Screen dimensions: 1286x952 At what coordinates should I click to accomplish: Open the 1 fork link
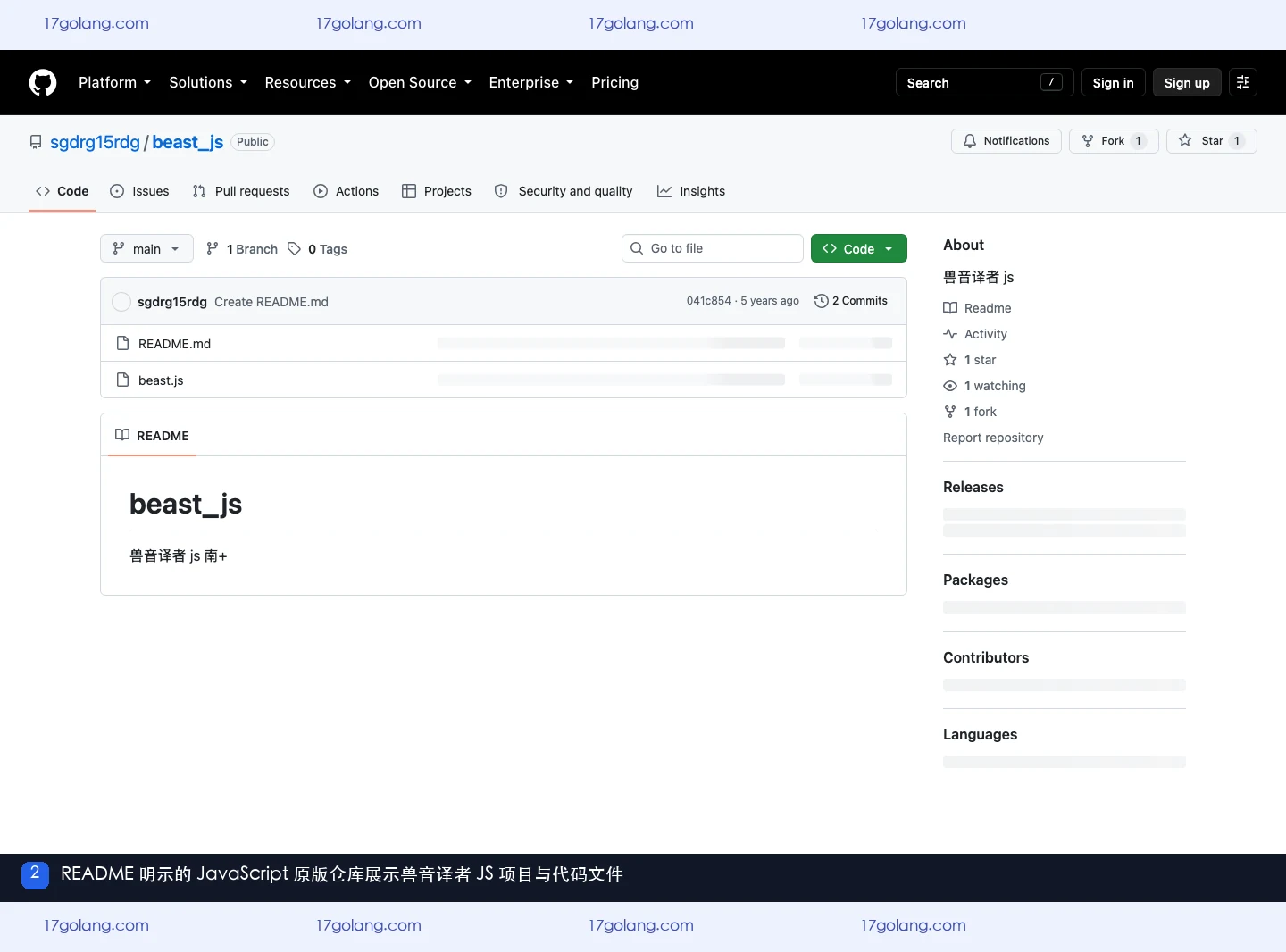pyautogui.click(x=970, y=412)
